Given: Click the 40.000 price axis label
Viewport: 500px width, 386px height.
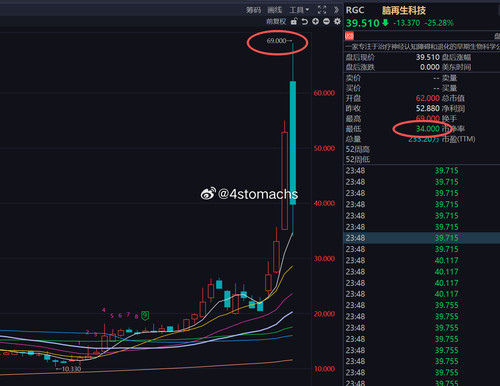Looking at the screenshot, I should click(x=324, y=203).
